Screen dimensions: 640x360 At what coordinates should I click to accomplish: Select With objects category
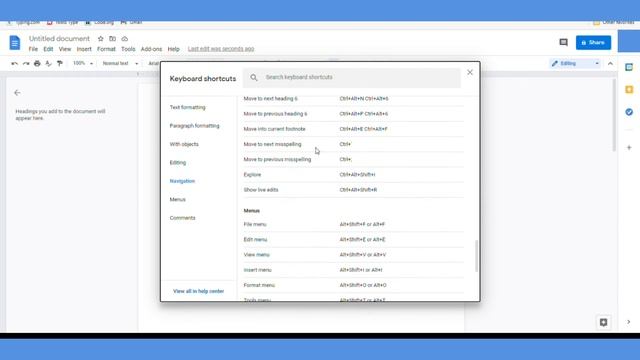click(x=184, y=144)
